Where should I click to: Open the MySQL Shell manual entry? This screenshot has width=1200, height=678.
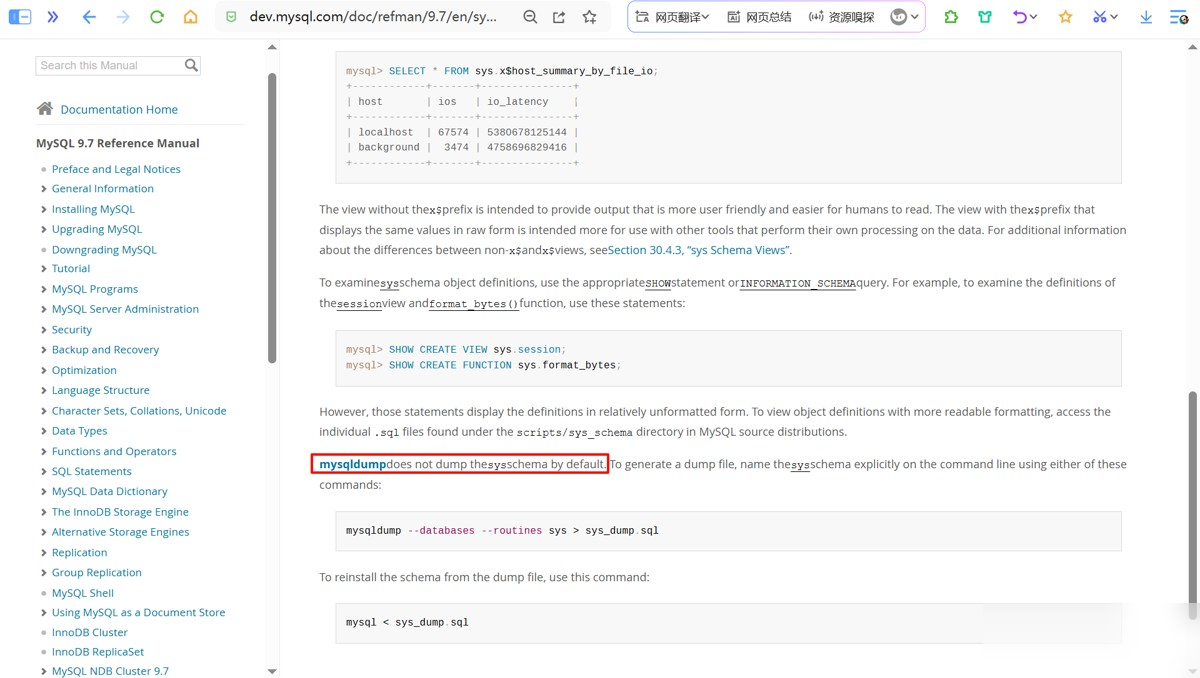83,593
